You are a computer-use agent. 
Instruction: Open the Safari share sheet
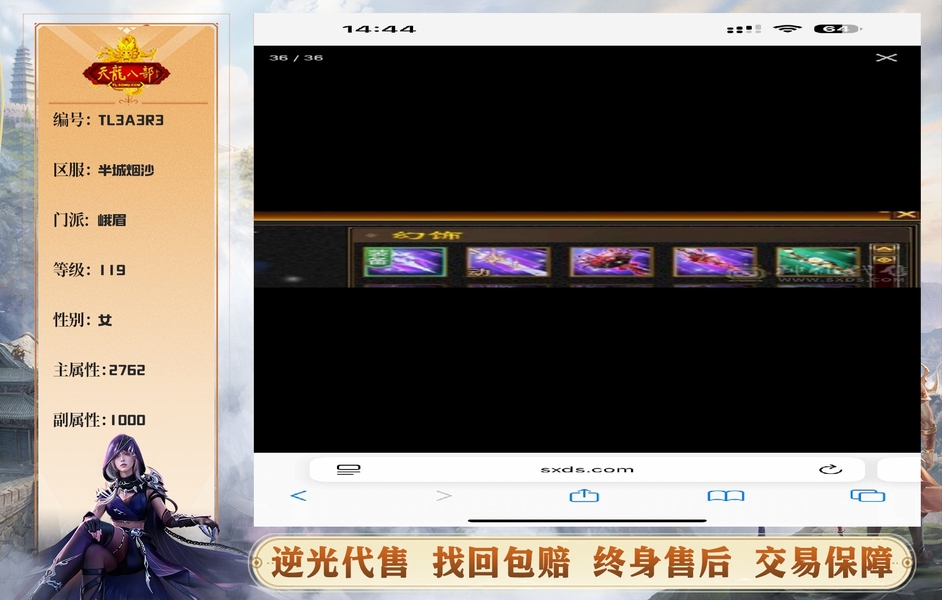(x=584, y=495)
